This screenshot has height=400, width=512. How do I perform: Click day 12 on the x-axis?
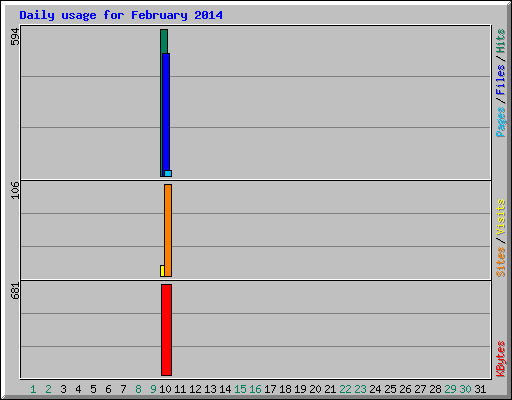click(x=195, y=389)
